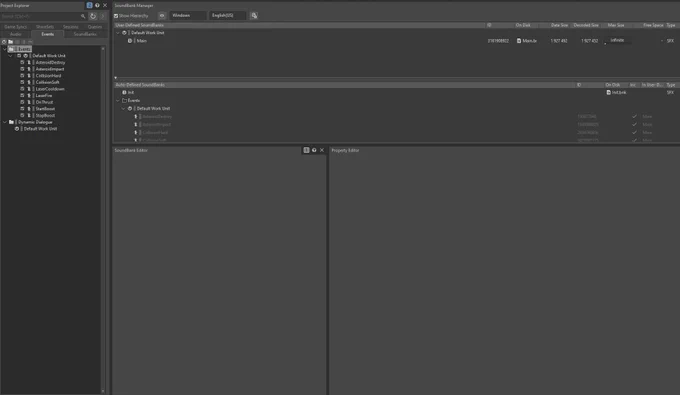The height and width of the screenshot is (395, 680).
Task: Toggle the Inc. checkmark for CollisionHard
Action: tap(634, 132)
